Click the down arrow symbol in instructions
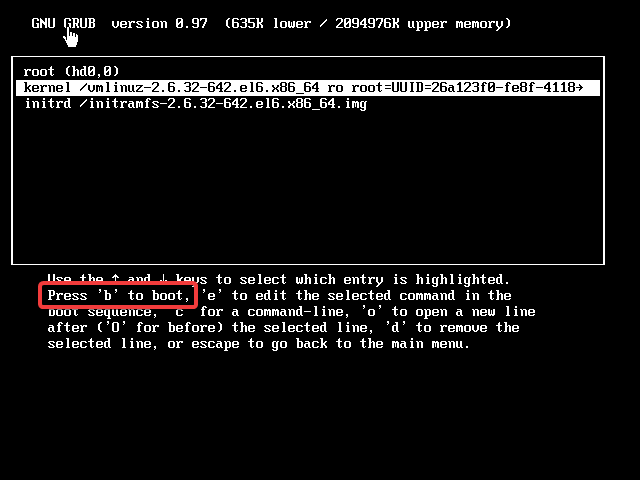Image resolution: width=640 pixels, height=480 pixels. (x=163, y=279)
